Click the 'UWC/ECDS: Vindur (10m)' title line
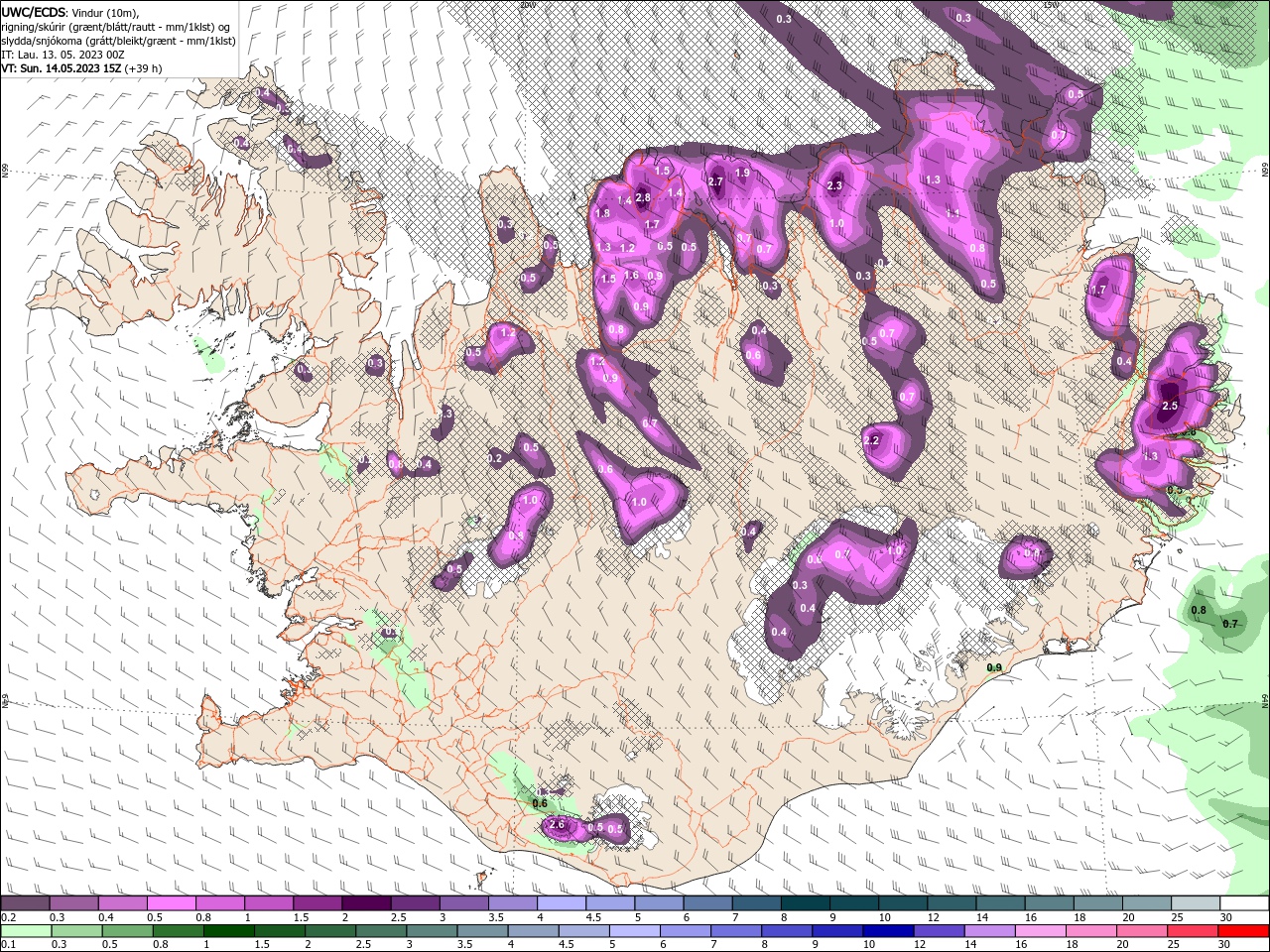Image resolution: width=1270 pixels, height=952 pixels. (x=70, y=12)
